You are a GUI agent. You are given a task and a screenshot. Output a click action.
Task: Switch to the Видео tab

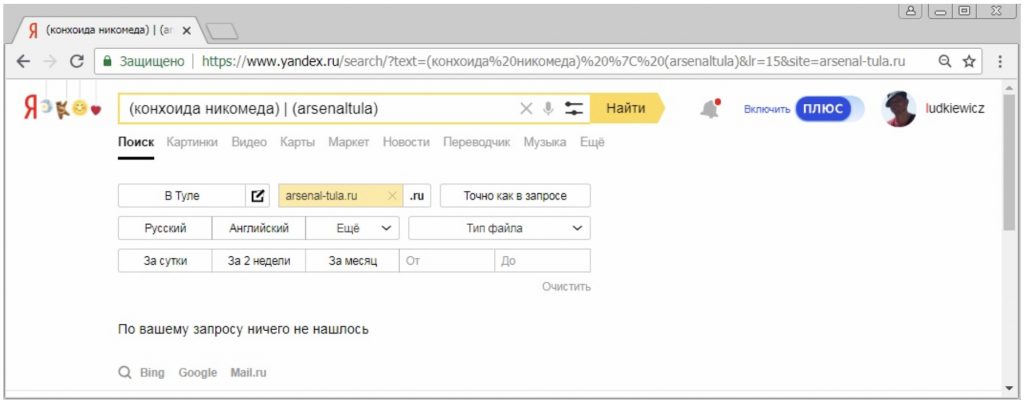point(249,142)
